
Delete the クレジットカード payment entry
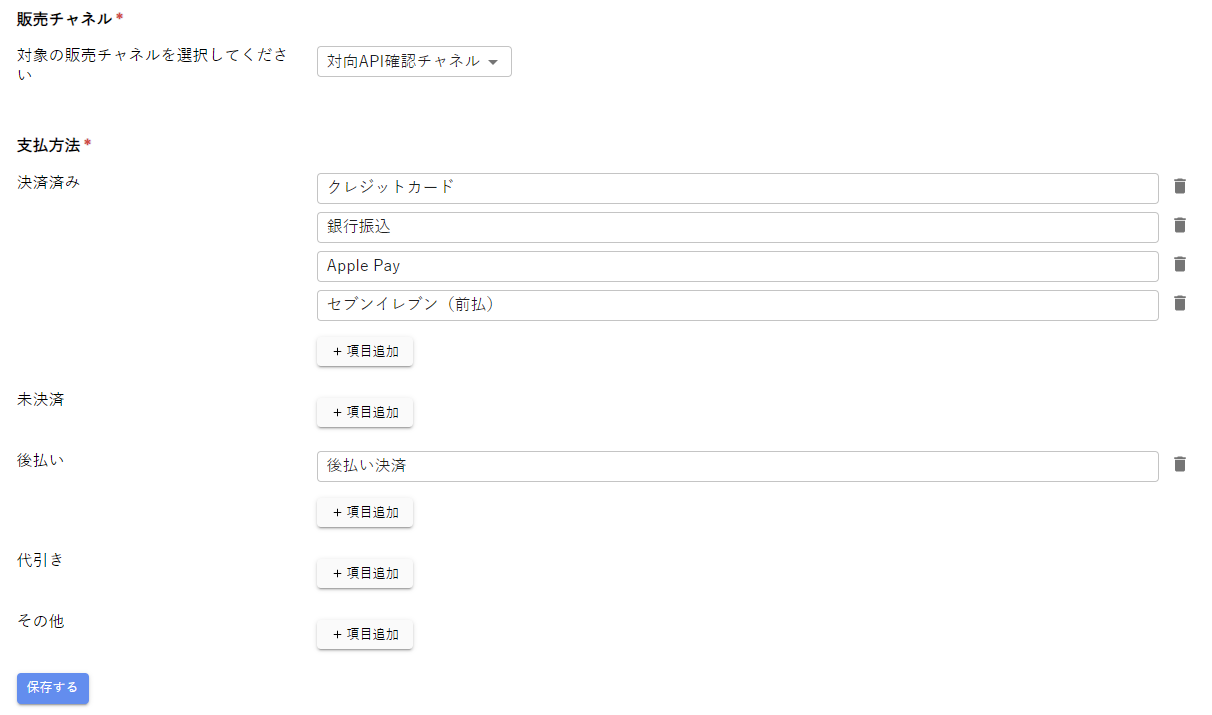click(1180, 186)
